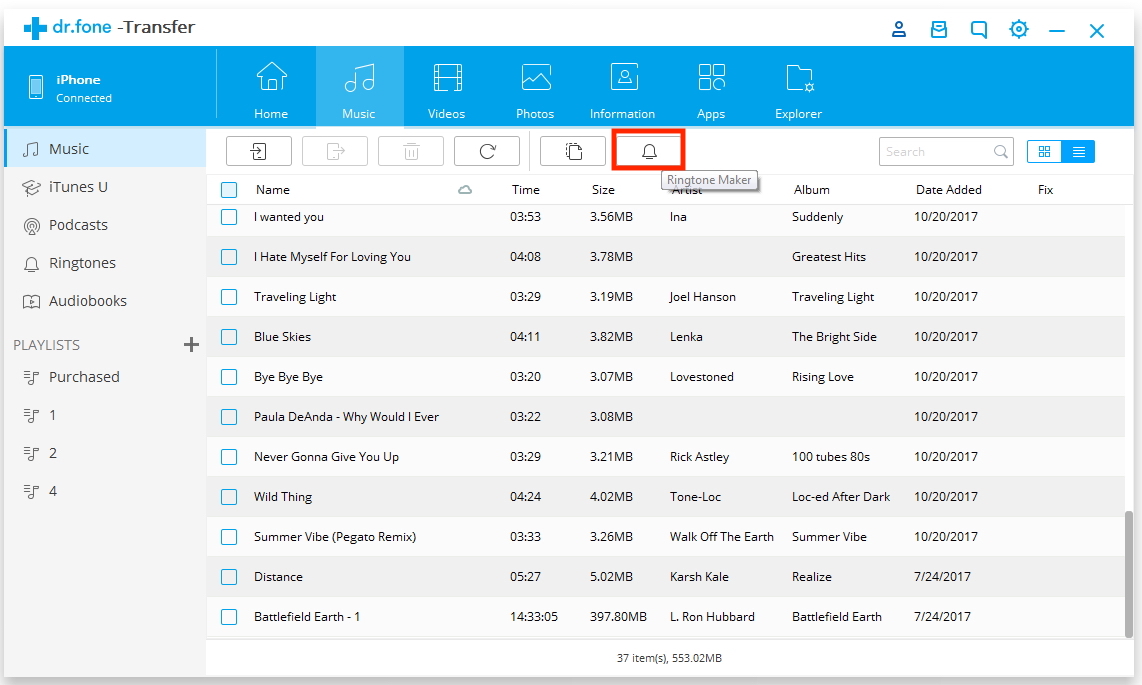
Task: Switch to grid view layout
Action: 1044,152
